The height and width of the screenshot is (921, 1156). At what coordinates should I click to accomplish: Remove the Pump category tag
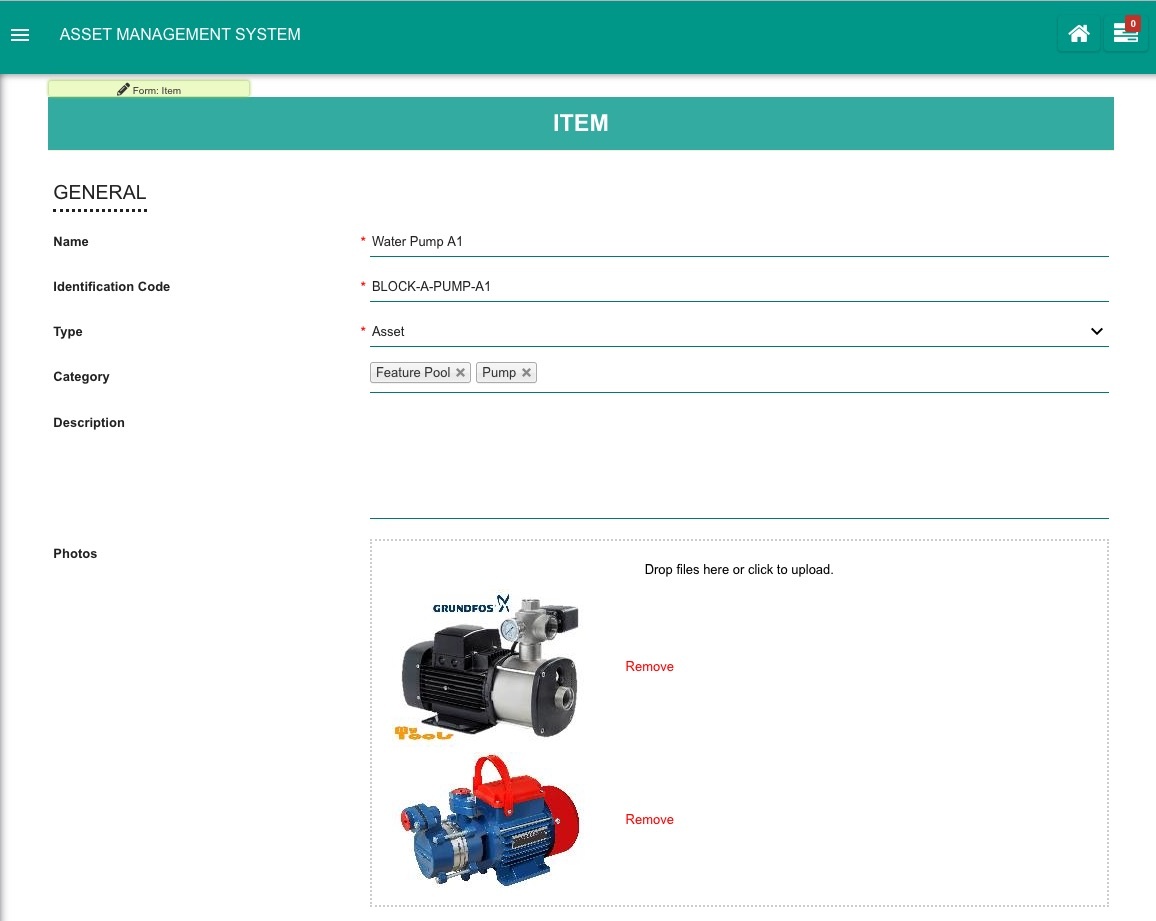click(526, 373)
